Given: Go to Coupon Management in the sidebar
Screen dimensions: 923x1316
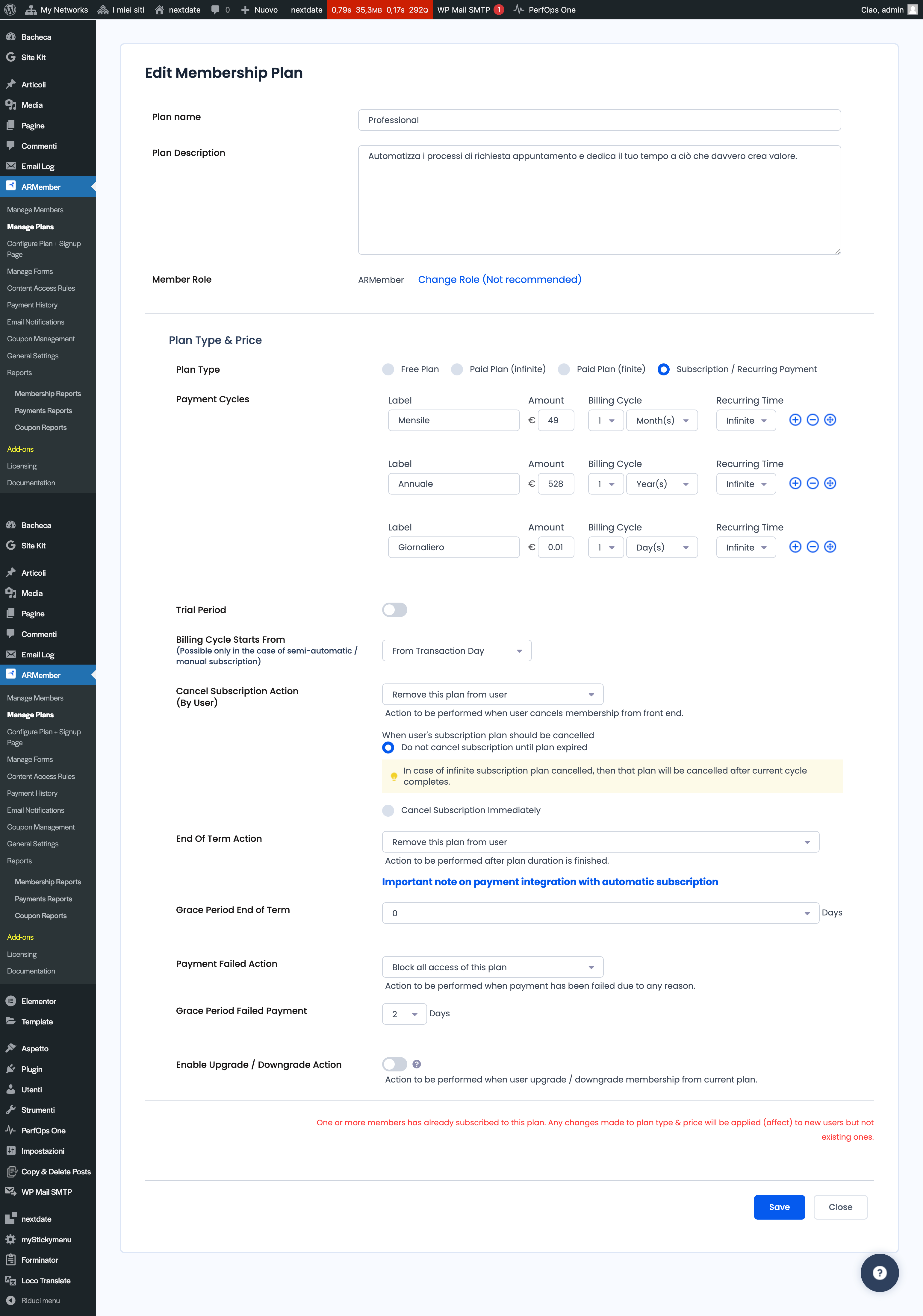Looking at the screenshot, I should pos(41,339).
